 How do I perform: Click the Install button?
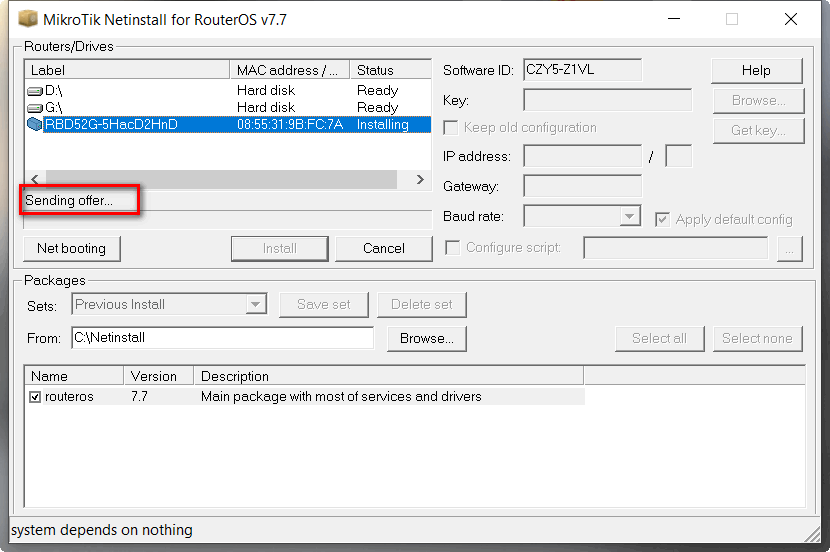(279, 249)
